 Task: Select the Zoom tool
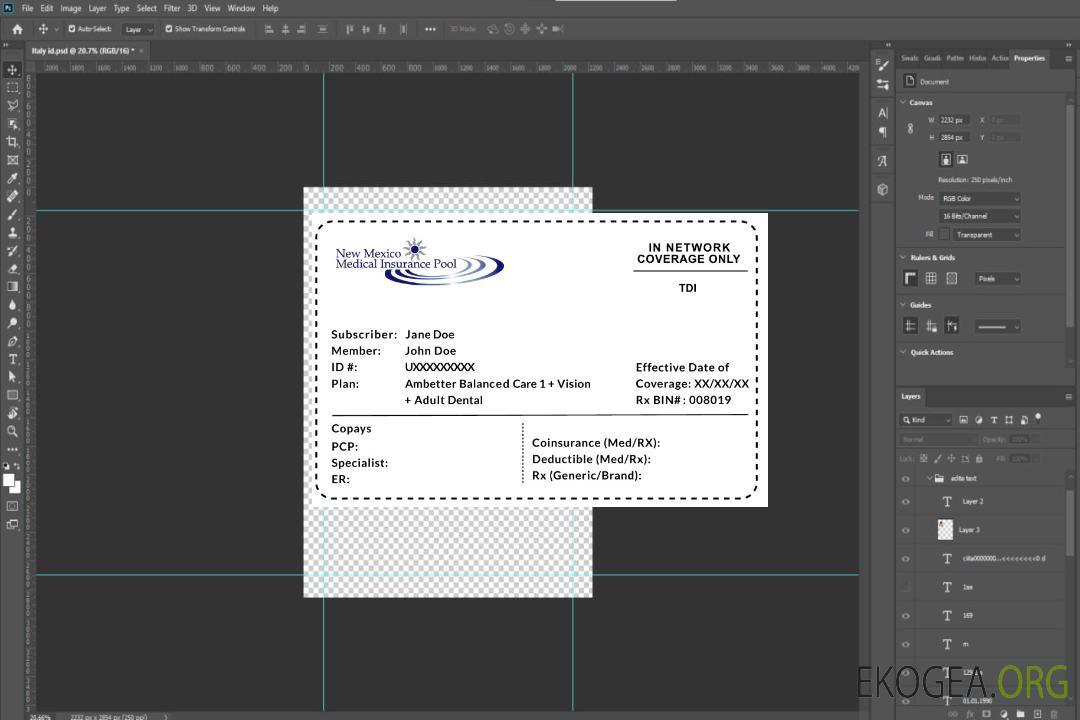[x=12, y=431]
